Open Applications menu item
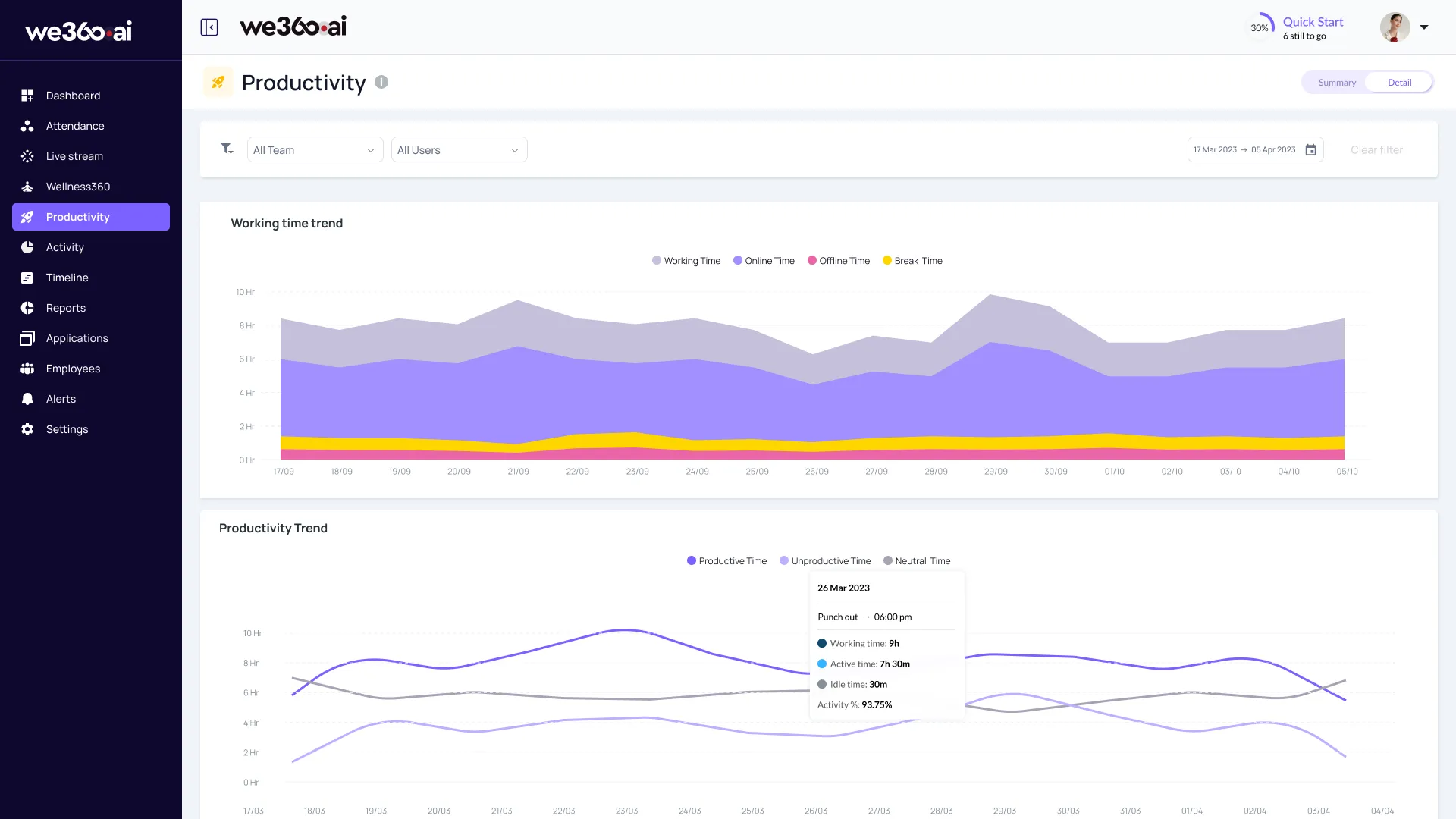The image size is (1456, 819). click(77, 338)
